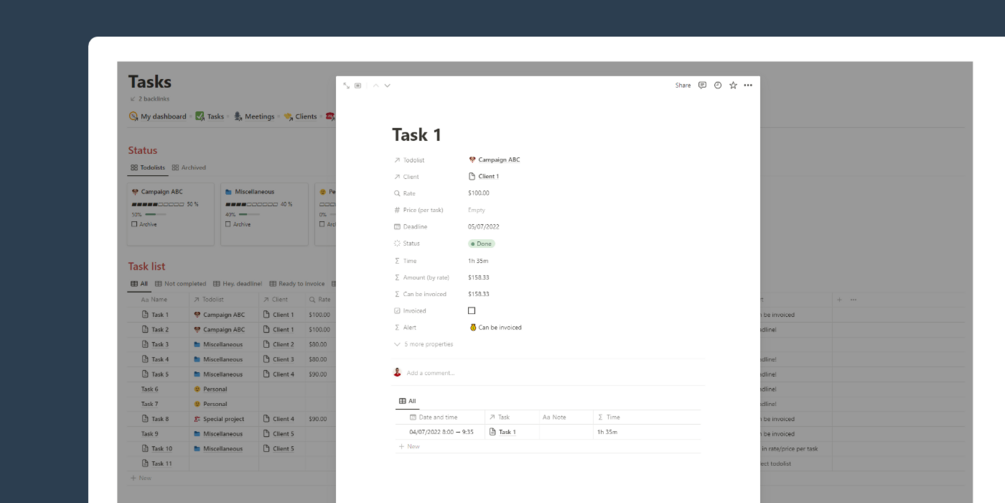1005x503 pixels.
Task: Click 2 backlinks under Tasks title
Action: (149, 99)
